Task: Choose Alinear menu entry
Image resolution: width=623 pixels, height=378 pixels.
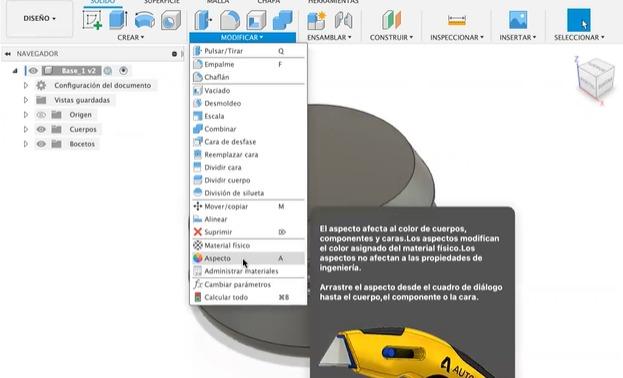Action: click(248, 219)
